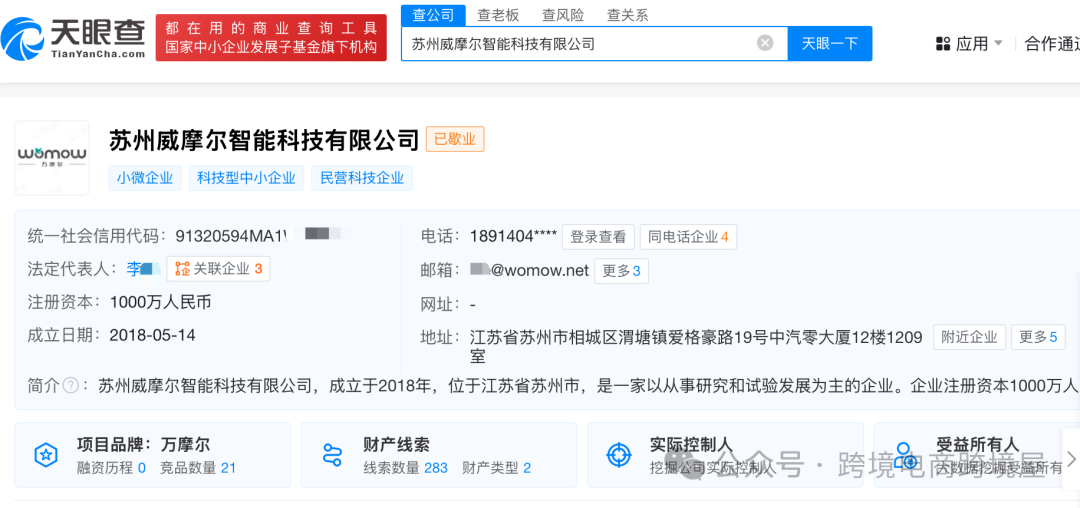Select the 民营科技企业 tag

pyautogui.click(x=362, y=178)
